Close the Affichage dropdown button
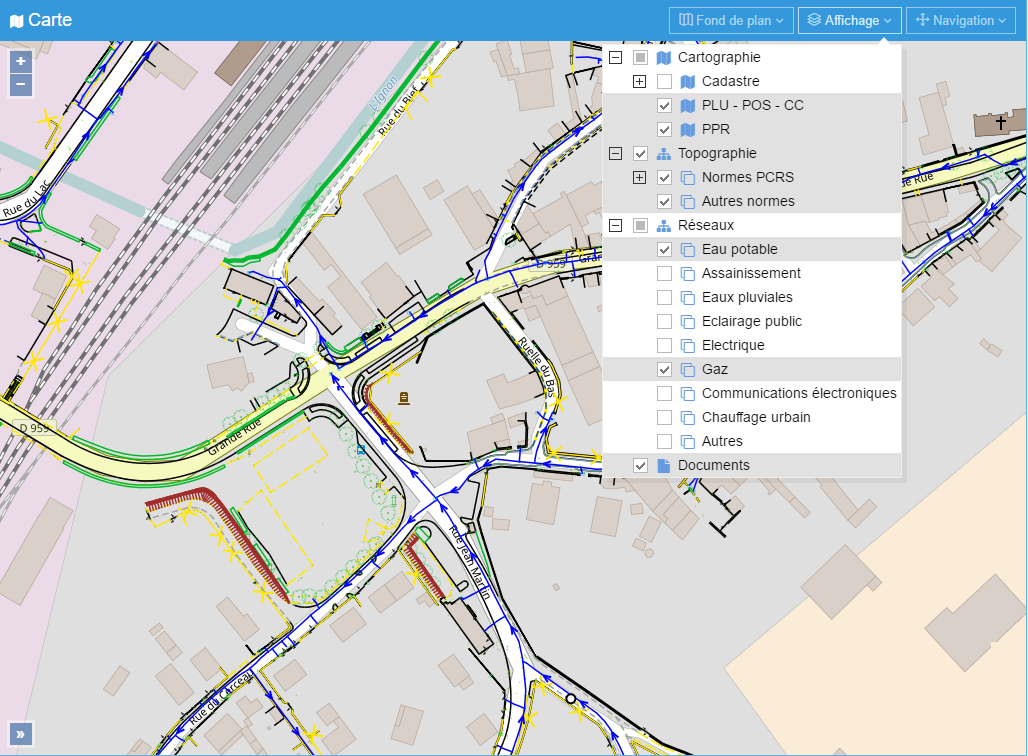The image size is (1028, 756). tap(850, 21)
